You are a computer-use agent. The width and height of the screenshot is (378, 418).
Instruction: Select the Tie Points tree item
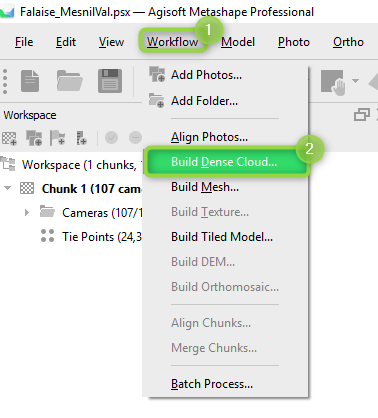click(91, 237)
